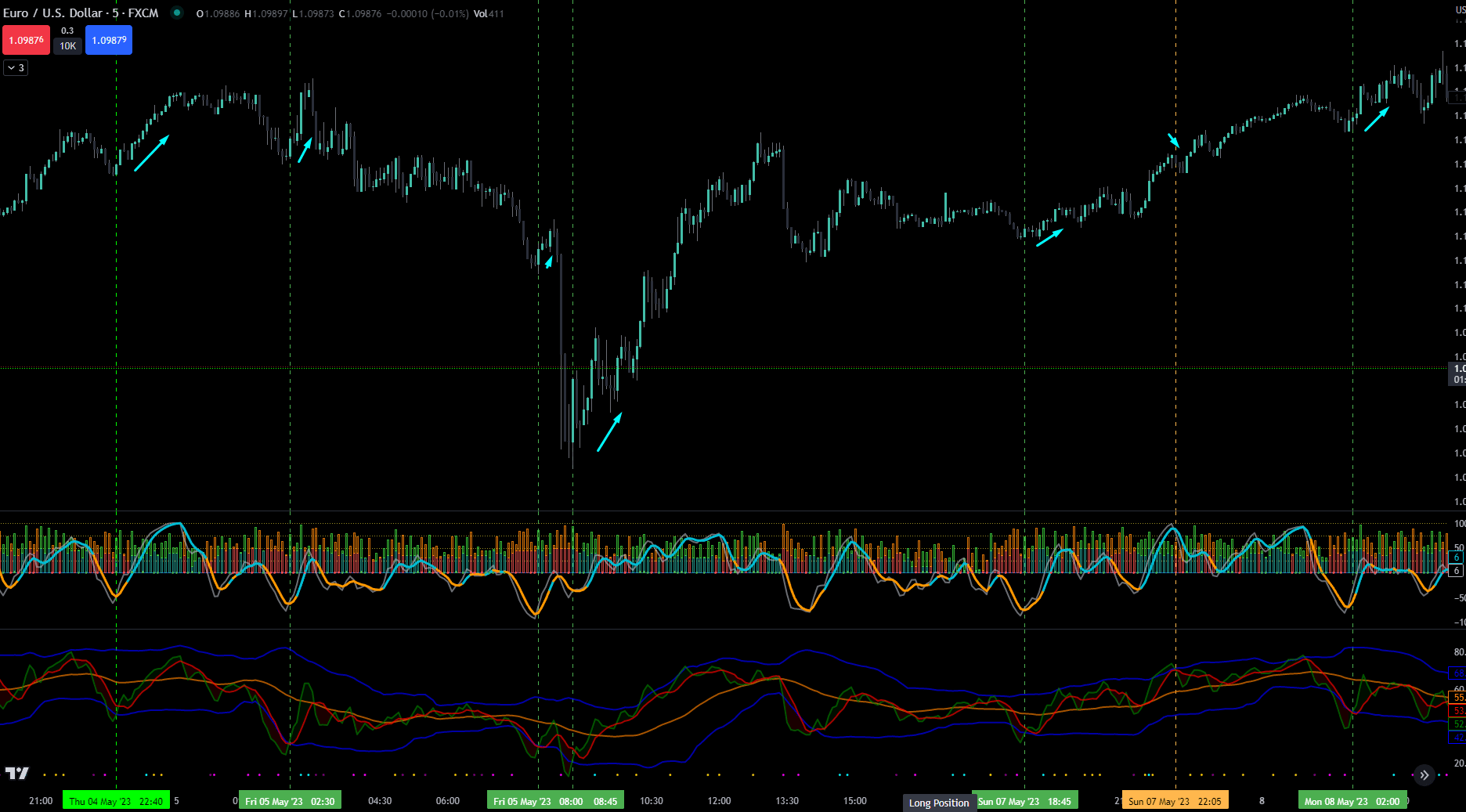Select the green dotted horizontal price line
This screenshot has height=812, width=1466.
click(x=724, y=368)
